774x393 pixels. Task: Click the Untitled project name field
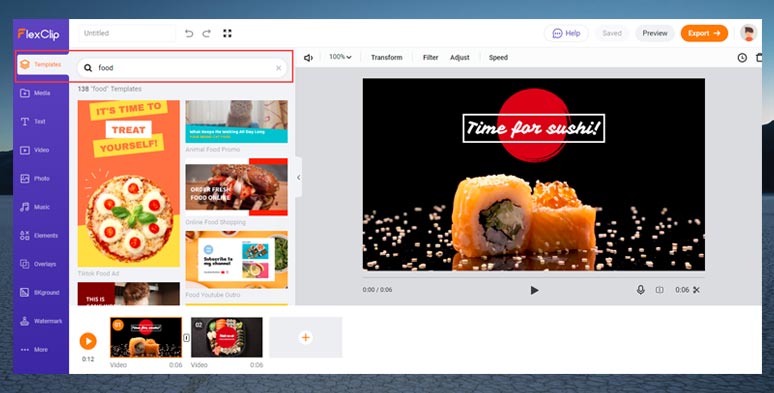[127, 33]
